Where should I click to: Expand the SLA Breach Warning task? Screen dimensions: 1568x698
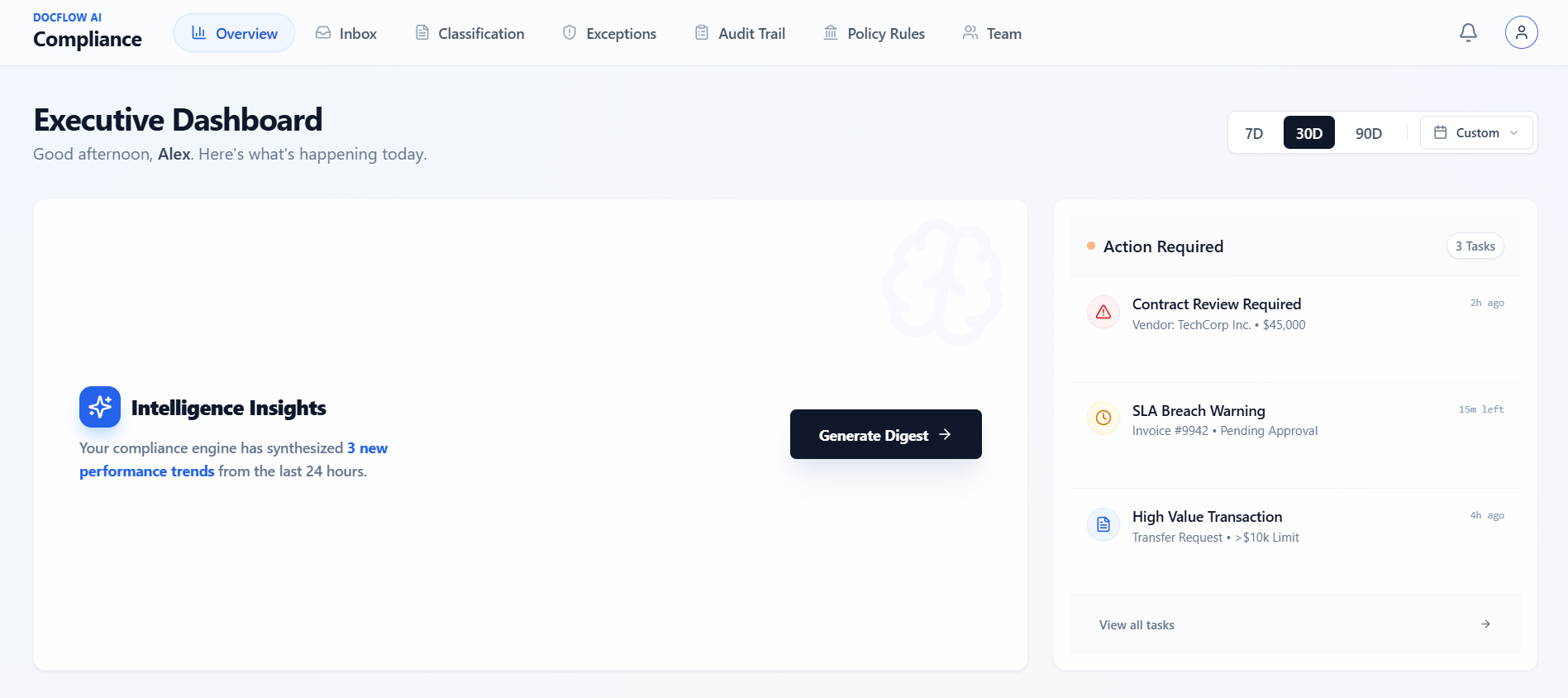pos(1295,436)
